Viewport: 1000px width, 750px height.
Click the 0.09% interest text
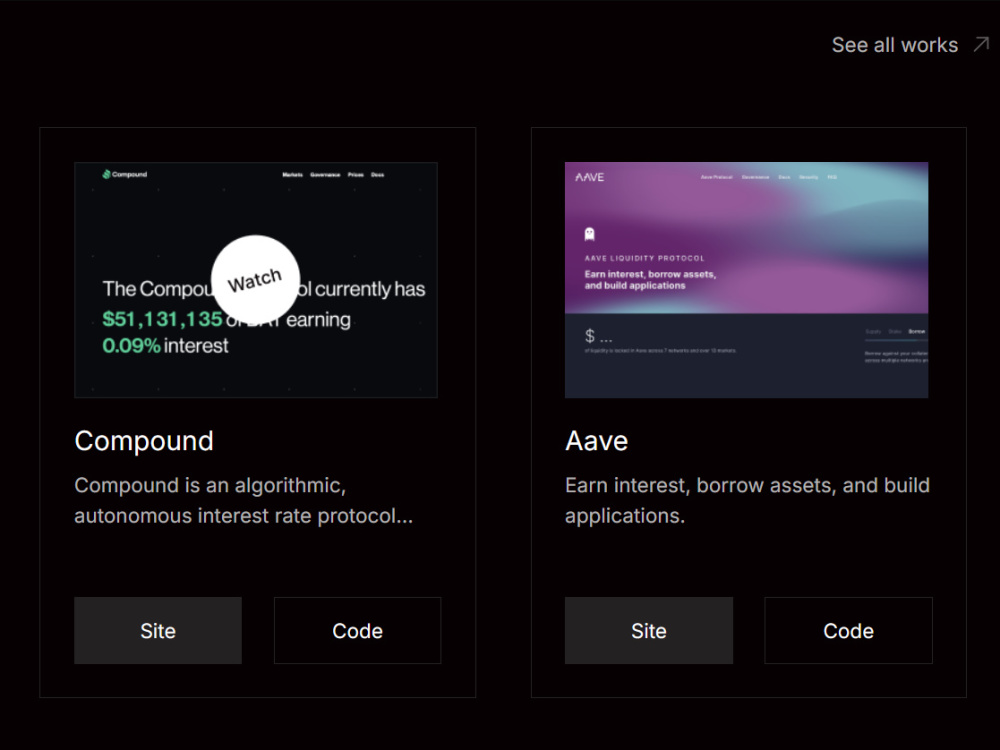point(165,346)
